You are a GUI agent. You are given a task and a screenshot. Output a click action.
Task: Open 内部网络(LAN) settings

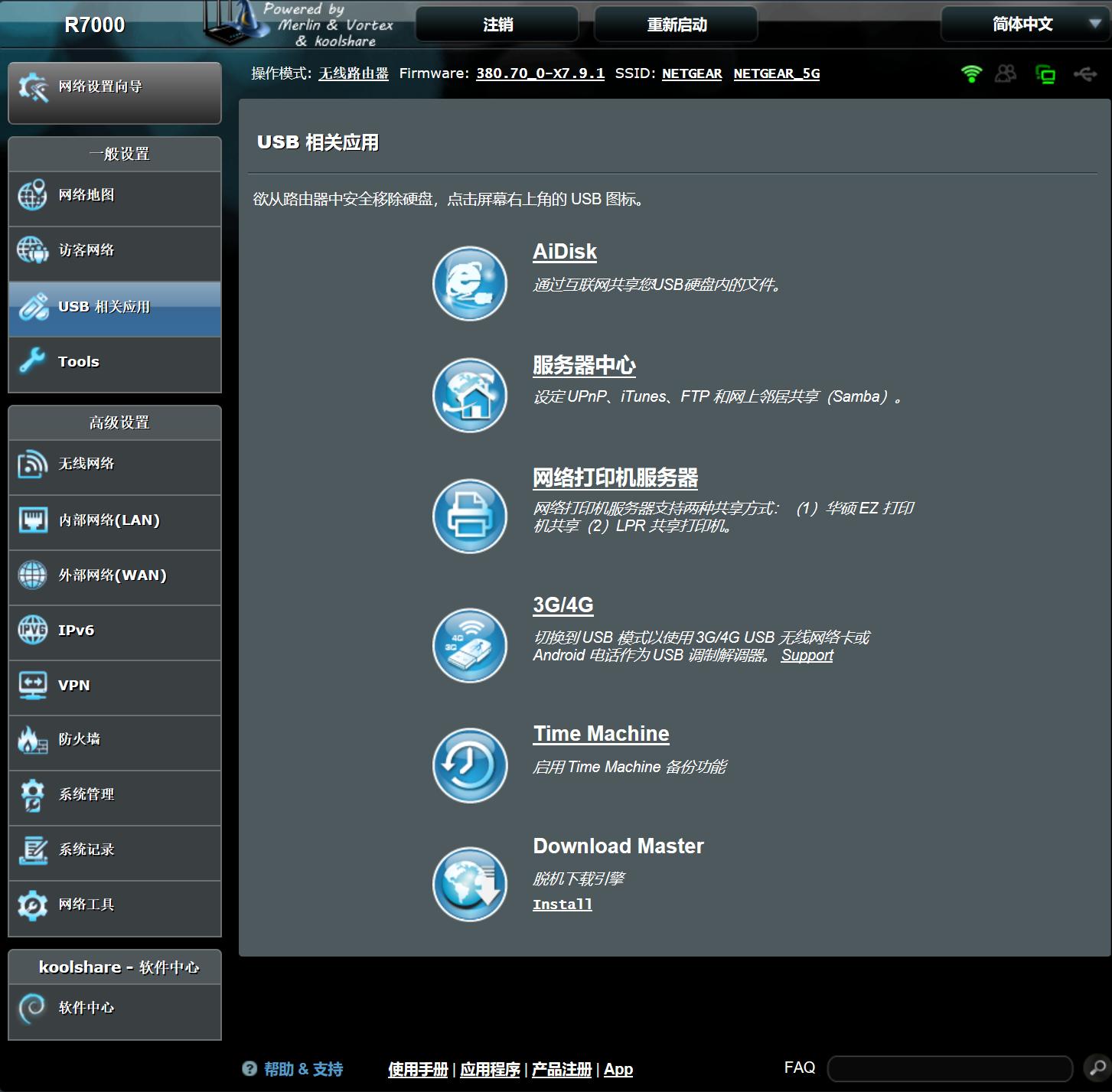click(115, 523)
